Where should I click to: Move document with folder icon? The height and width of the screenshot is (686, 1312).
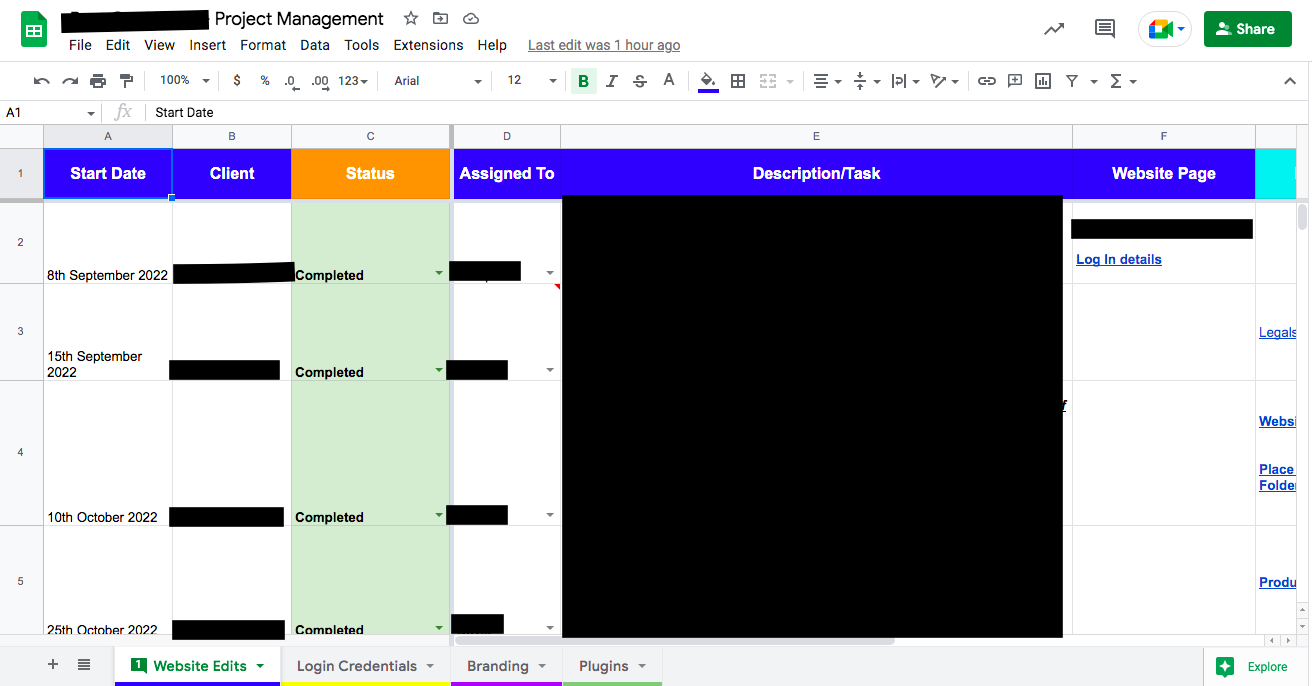(x=440, y=18)
